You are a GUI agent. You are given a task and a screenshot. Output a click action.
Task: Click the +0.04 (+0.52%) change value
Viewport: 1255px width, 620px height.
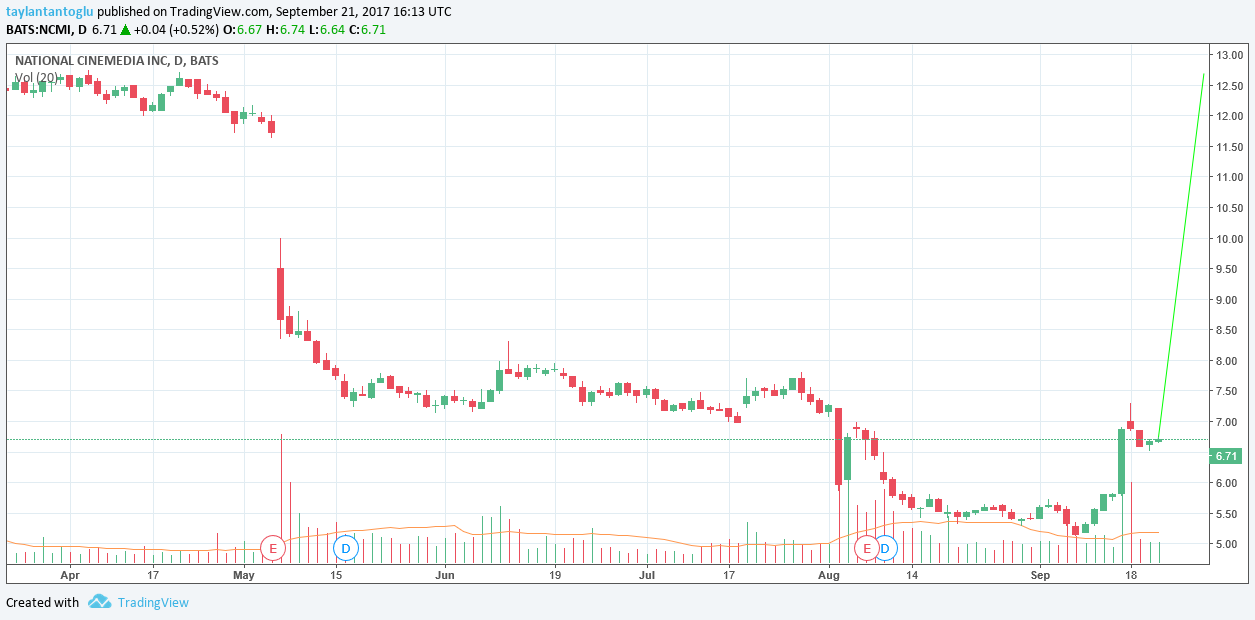(176, 30)
